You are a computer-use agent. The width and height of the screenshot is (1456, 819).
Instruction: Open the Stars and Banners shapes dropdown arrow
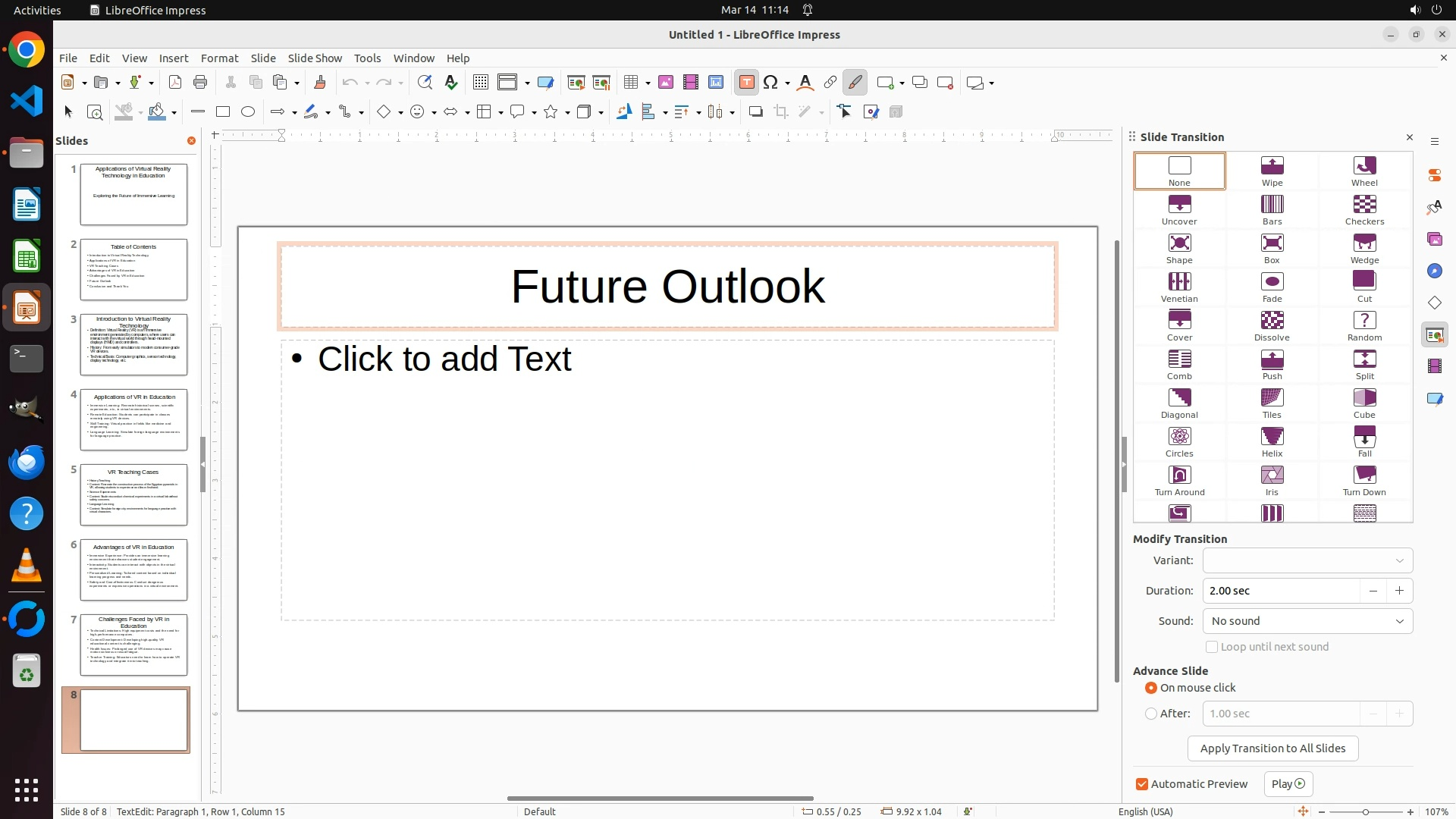(567, 113)
